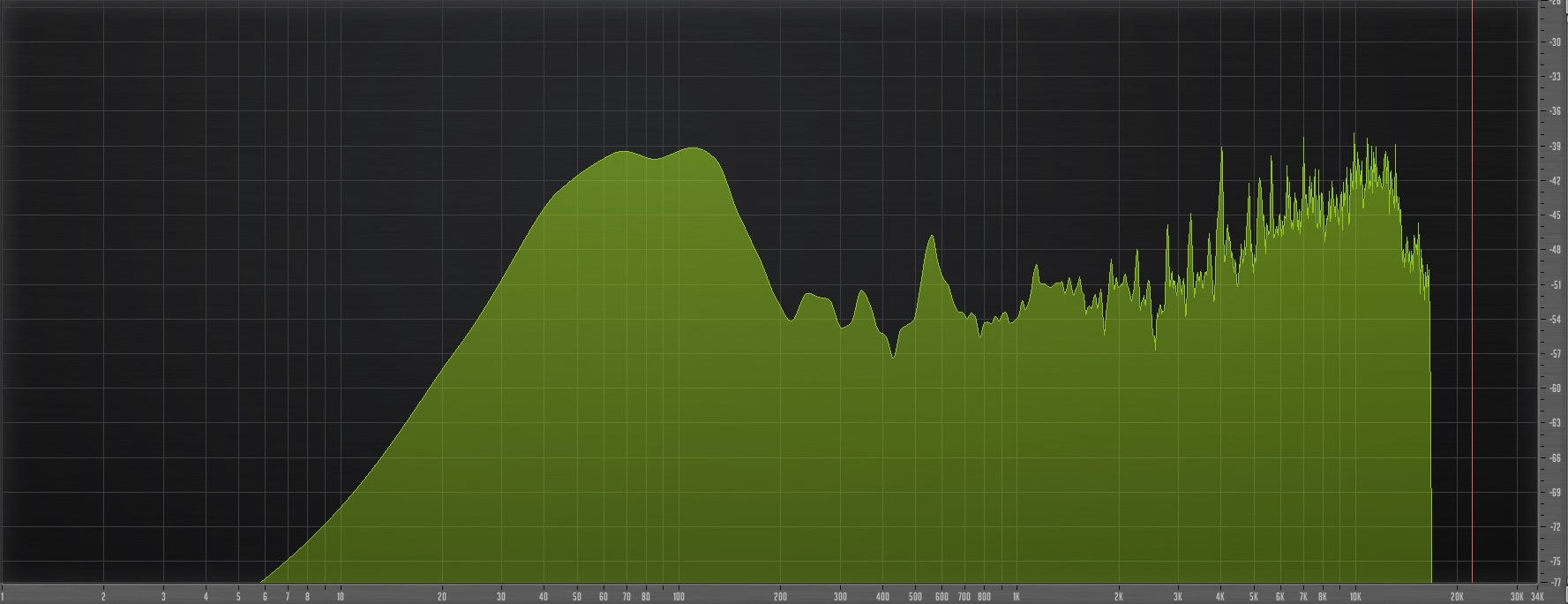
Task: Click the -77 dB bottom scale label
Action: pos(1554,581)
